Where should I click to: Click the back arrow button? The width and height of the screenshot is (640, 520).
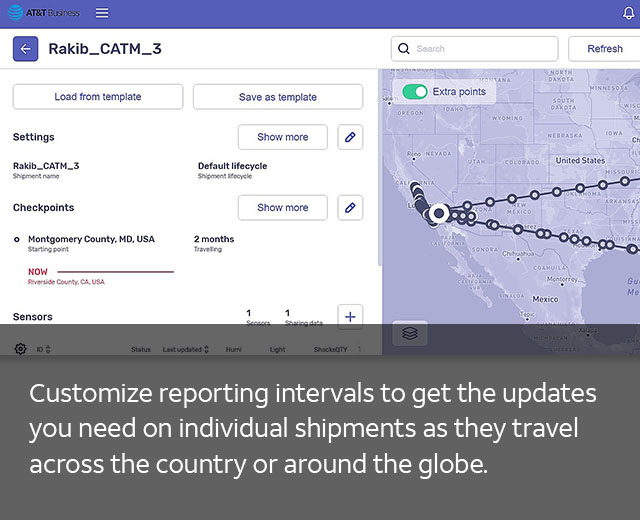[26, 49]
